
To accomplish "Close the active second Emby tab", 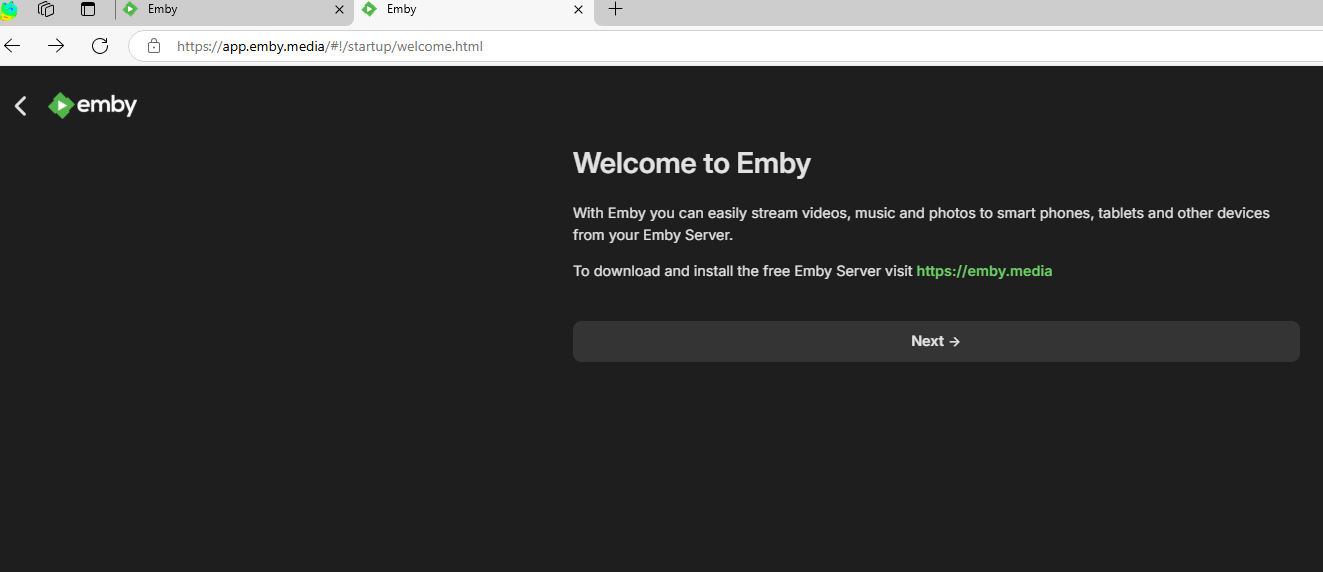I will [x=578, y=10].
